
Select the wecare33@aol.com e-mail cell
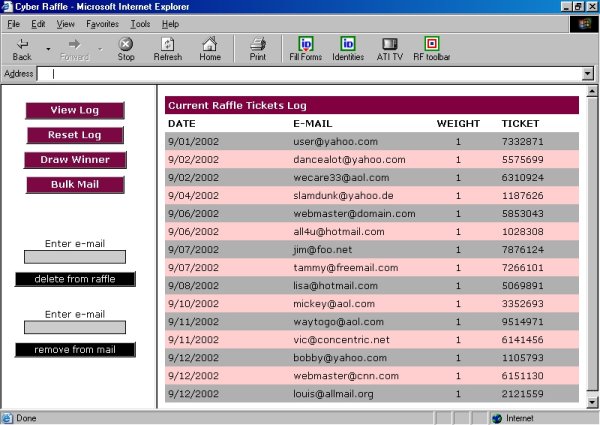[x=341, y=177]
